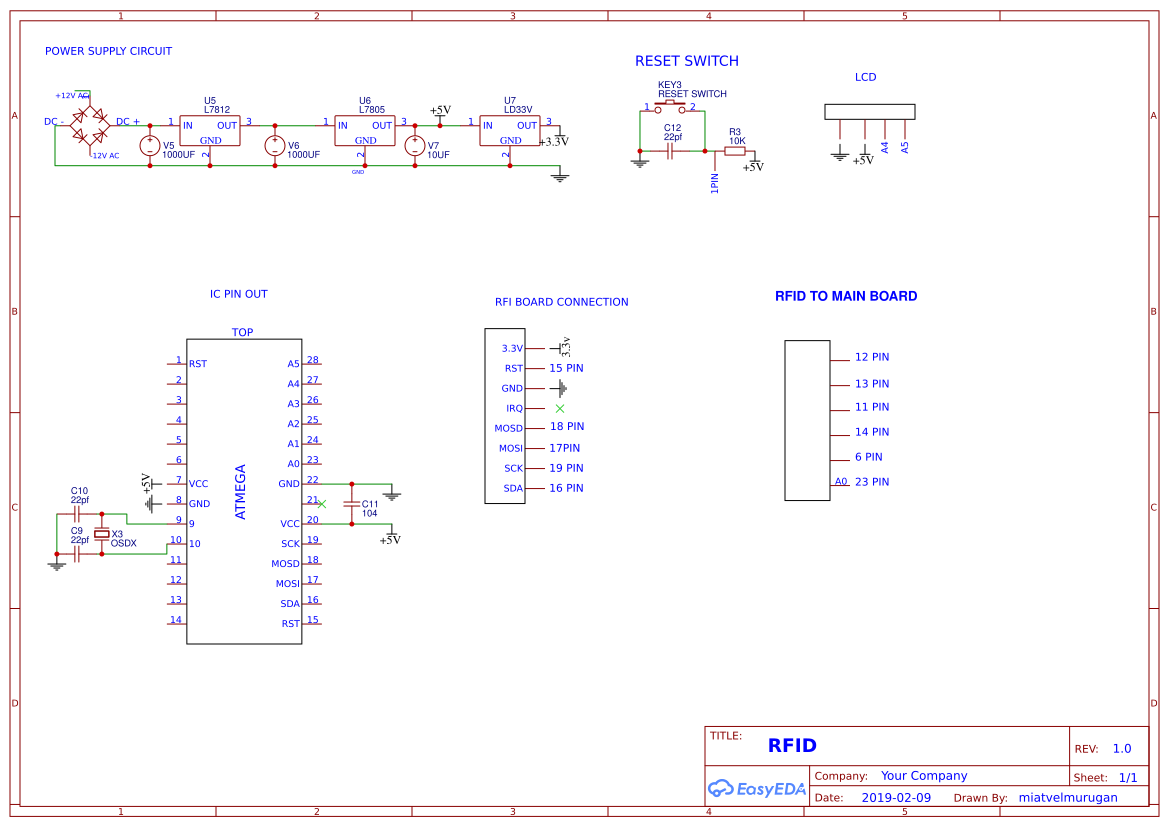
Task: Click the RFID title text
Action: pyautogui.click(x=792, y=746)
